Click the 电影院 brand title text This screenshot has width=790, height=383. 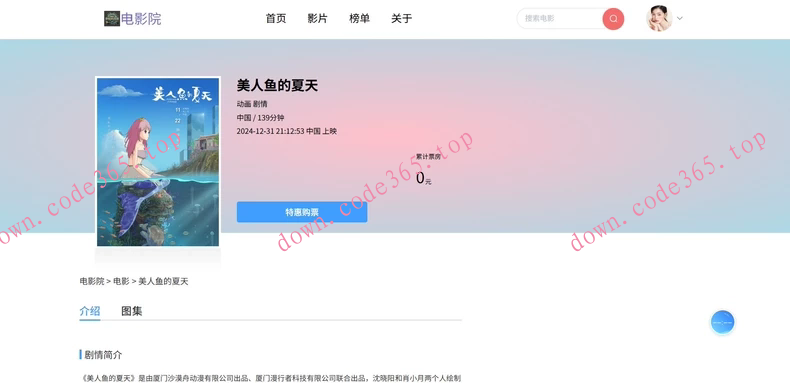pos(141,19)
